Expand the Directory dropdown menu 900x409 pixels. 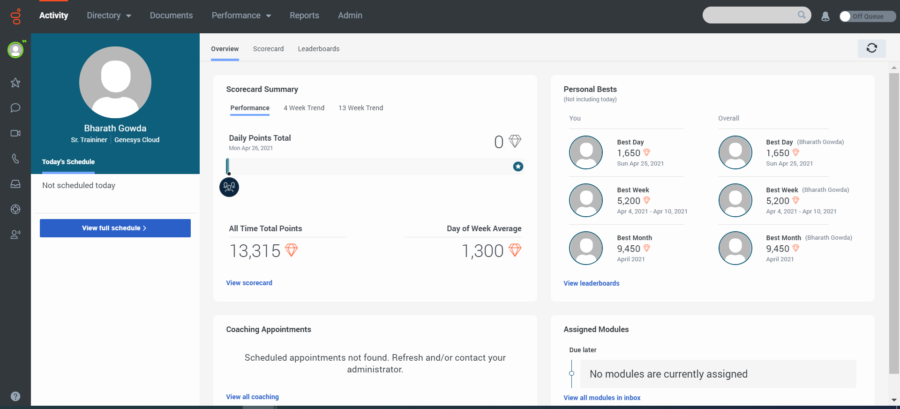click(x=109, y=15)
